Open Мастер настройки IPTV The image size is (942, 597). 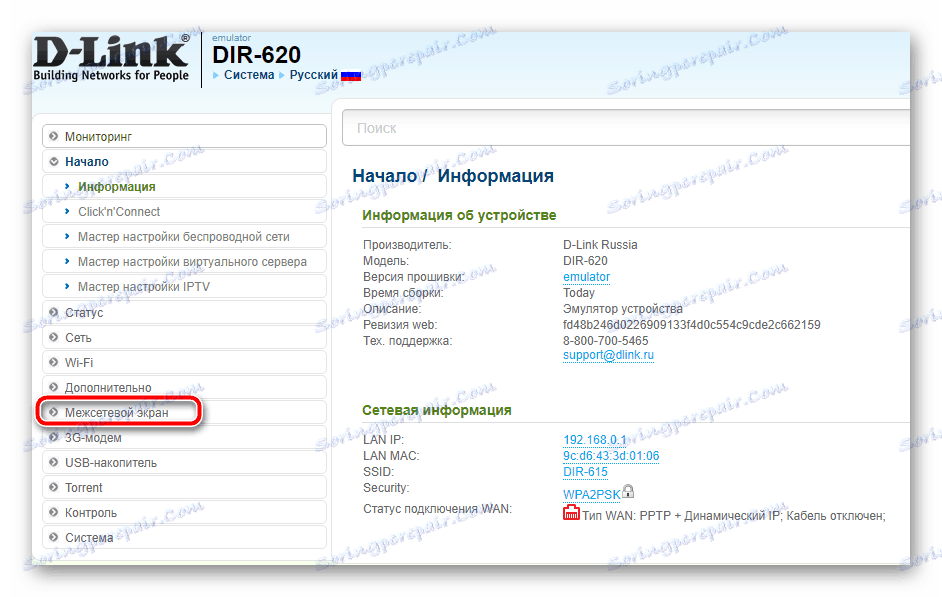point(184,286)
